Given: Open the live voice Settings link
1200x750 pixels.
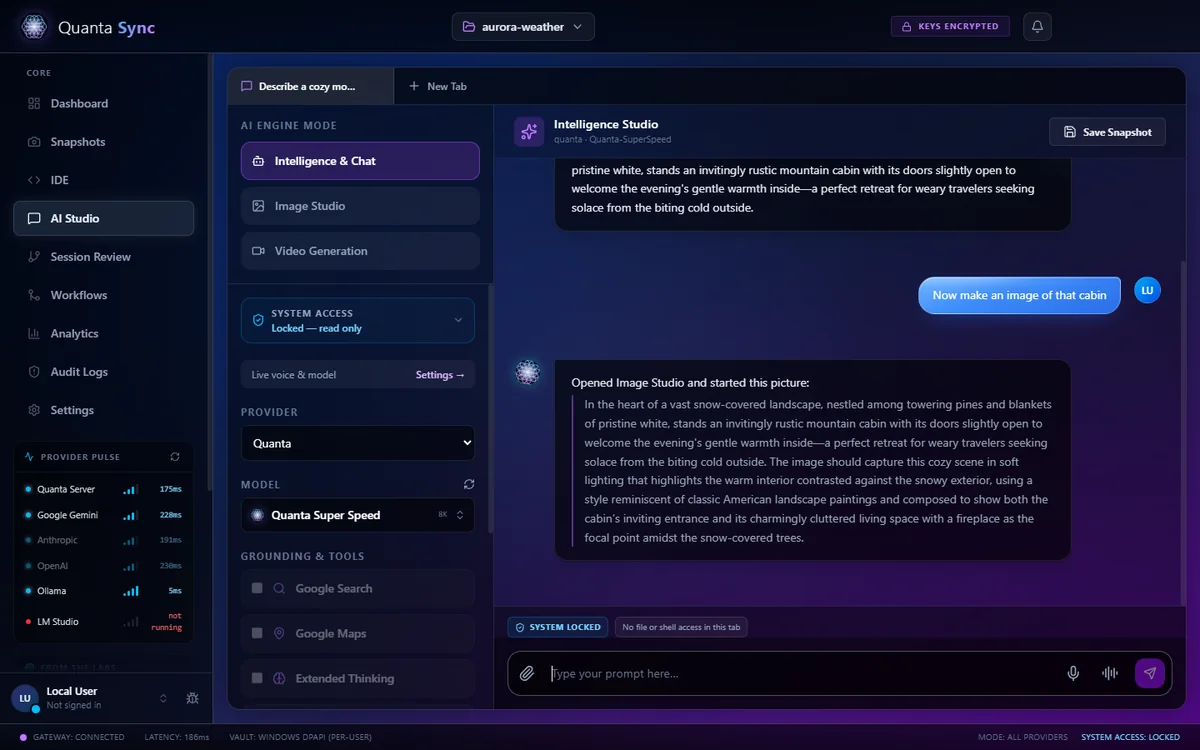Looking at the screenshot, I should pyautogui.click(x=440, y=375).
